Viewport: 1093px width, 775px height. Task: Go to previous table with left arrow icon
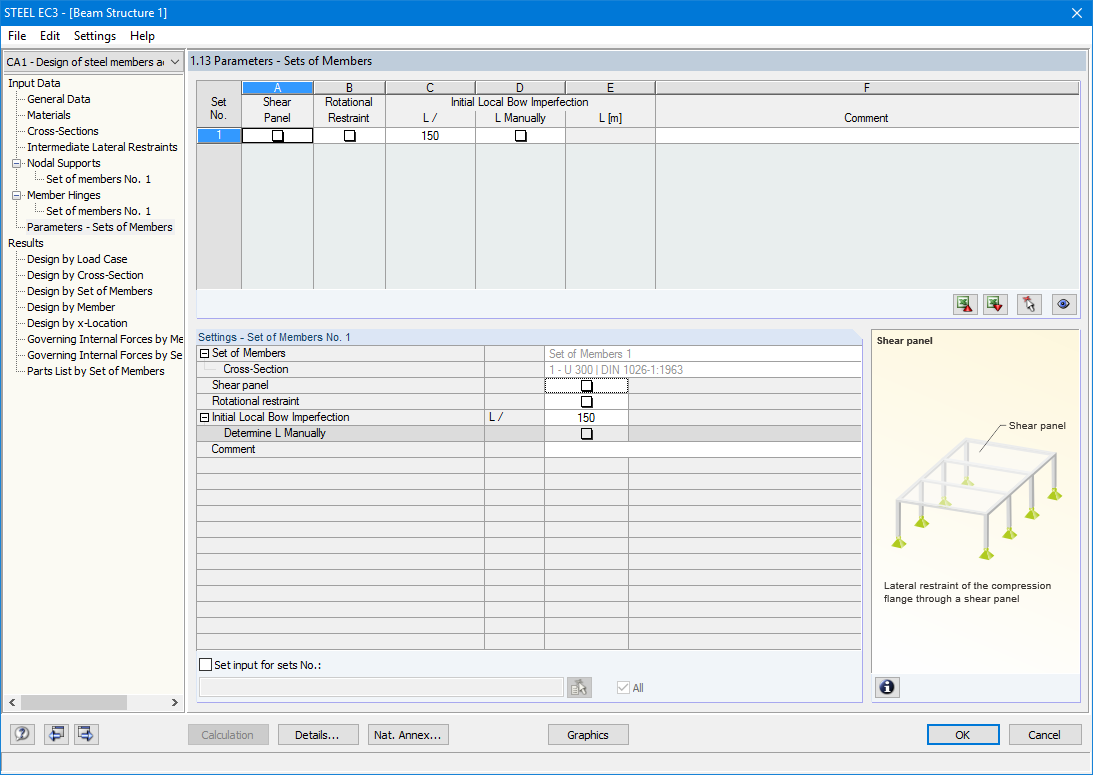click(56, 734)
